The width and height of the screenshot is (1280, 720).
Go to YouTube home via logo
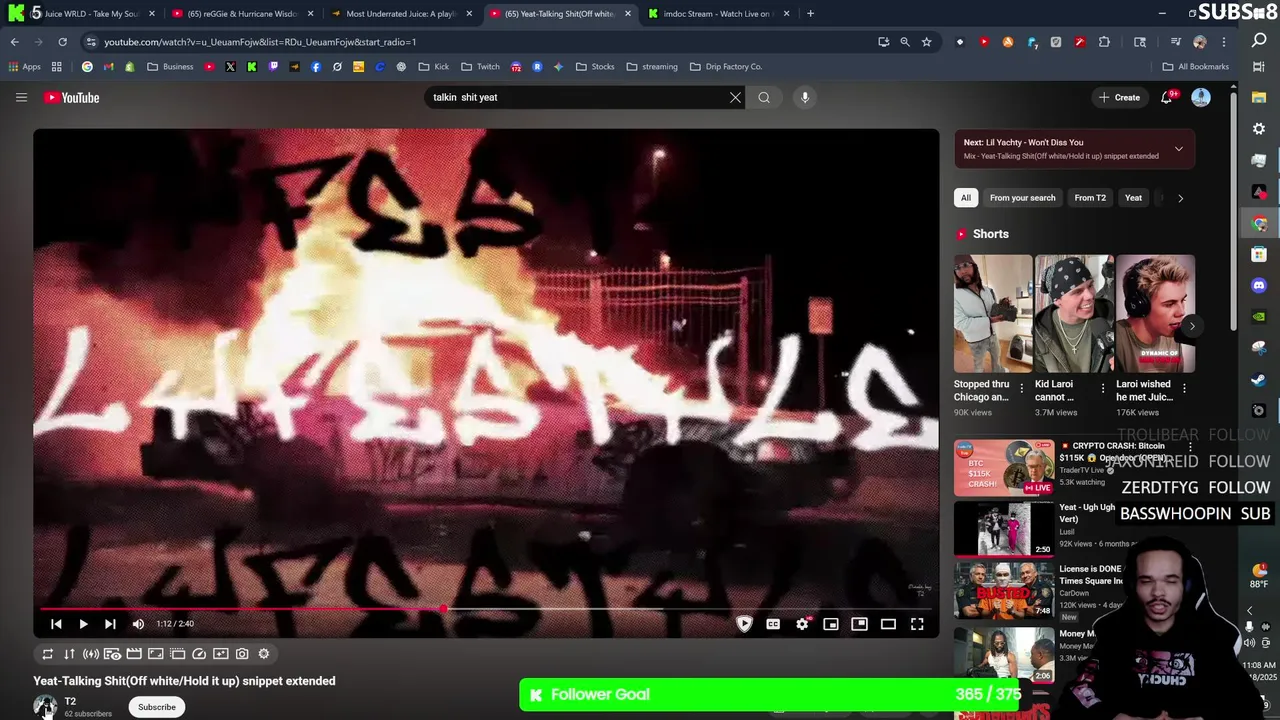71,97
